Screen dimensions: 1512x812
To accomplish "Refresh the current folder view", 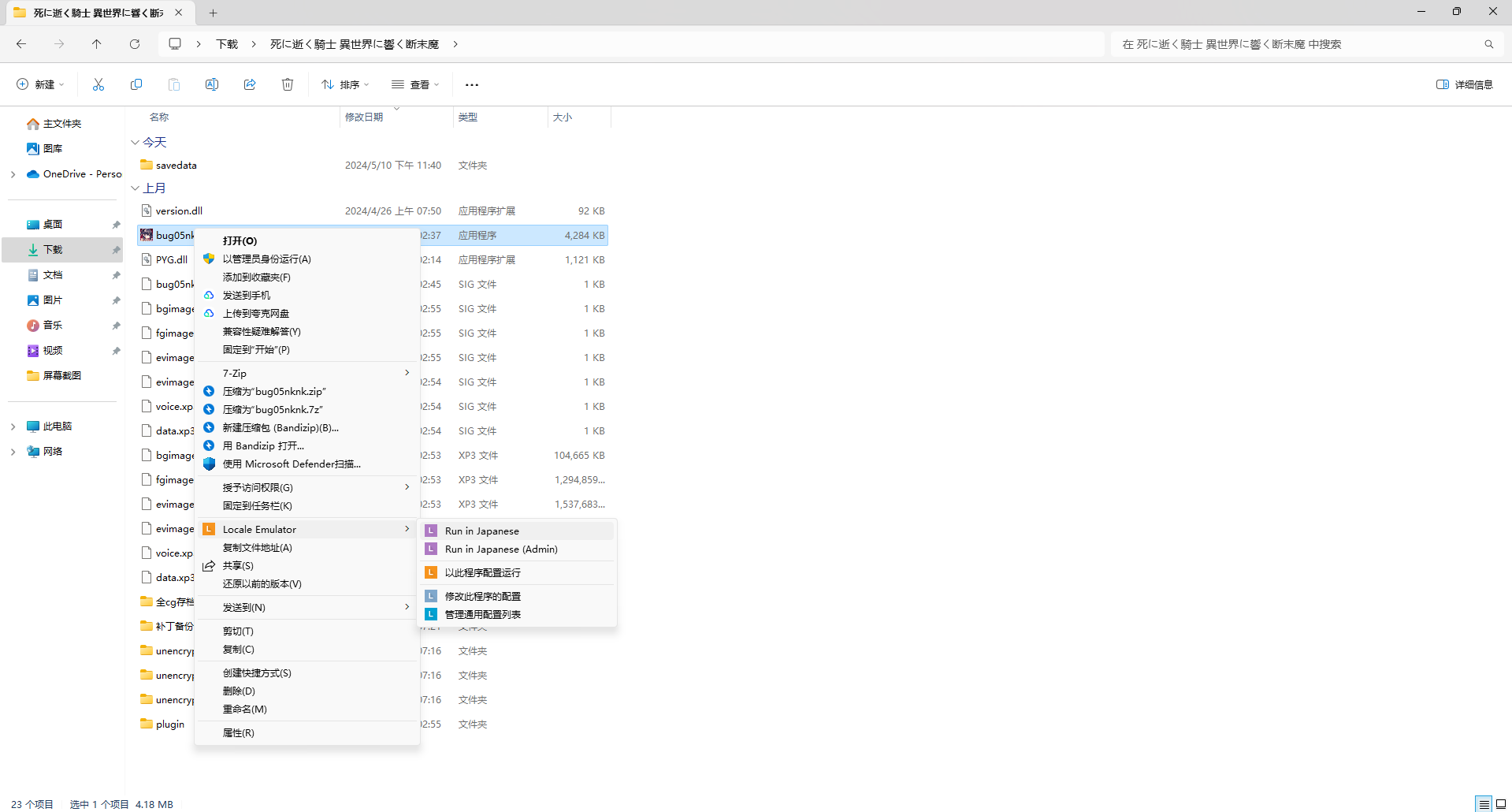I will (135, 44).
